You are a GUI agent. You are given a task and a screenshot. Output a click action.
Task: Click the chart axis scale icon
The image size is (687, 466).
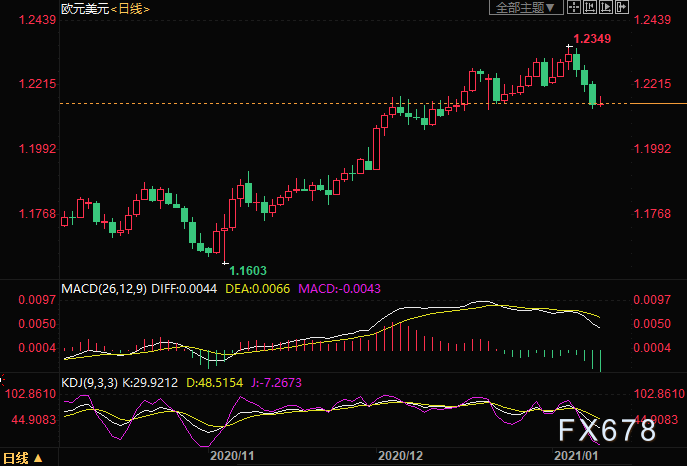(590, 8)
